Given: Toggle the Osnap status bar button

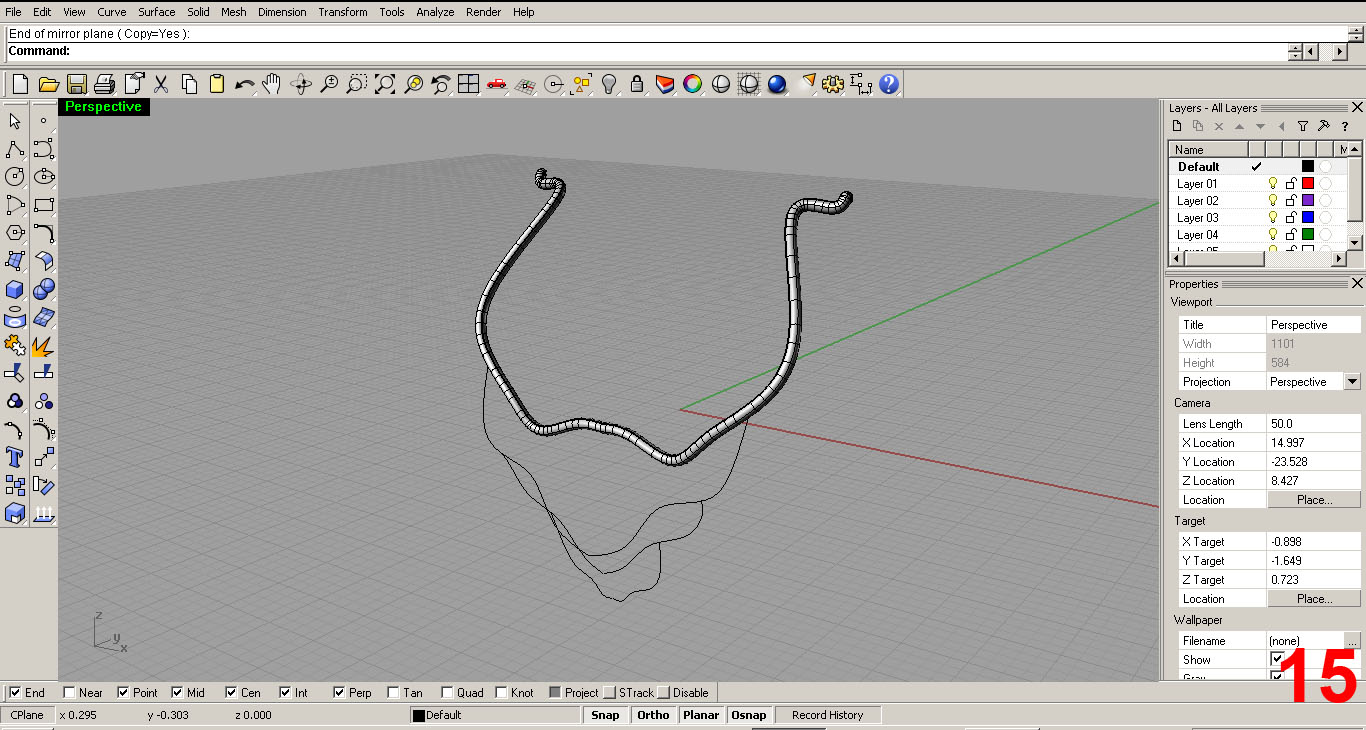Looking at the screenshot, I should (749, 715).
